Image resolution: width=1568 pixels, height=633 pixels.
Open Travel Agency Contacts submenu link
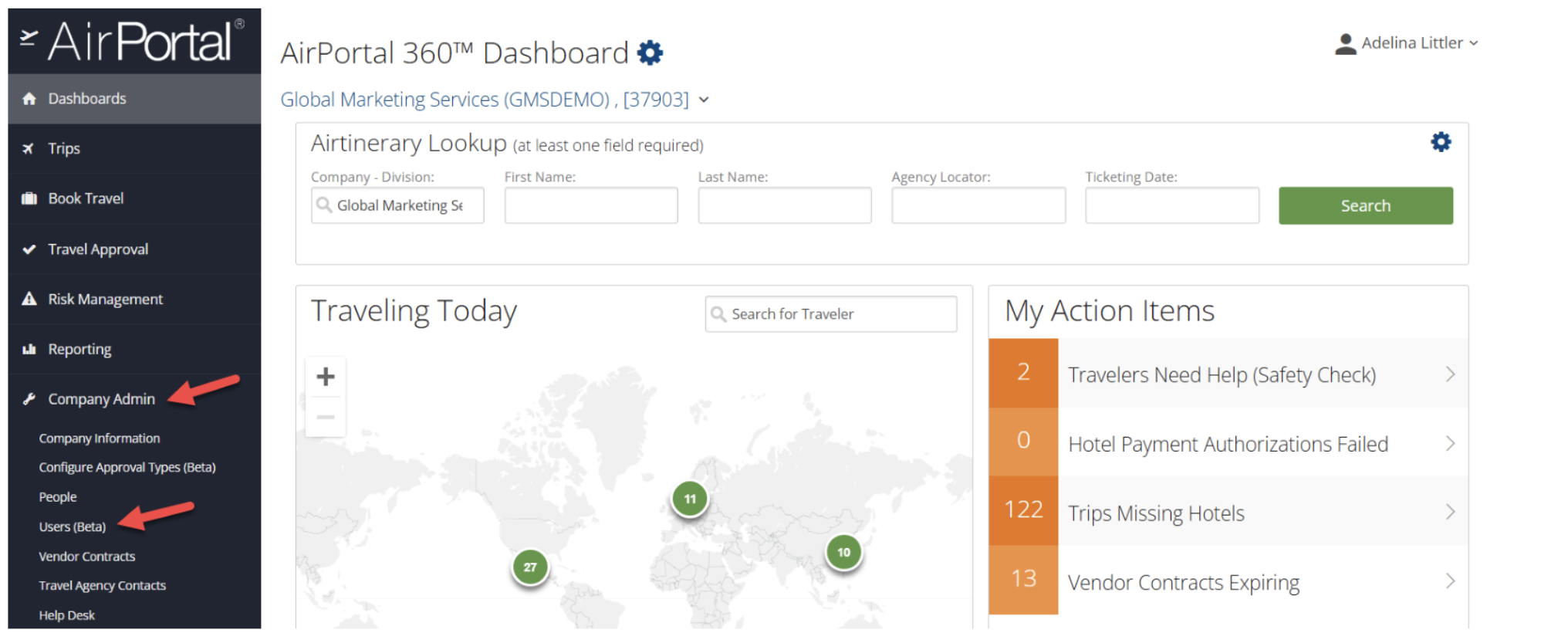[x=103, y=586]
